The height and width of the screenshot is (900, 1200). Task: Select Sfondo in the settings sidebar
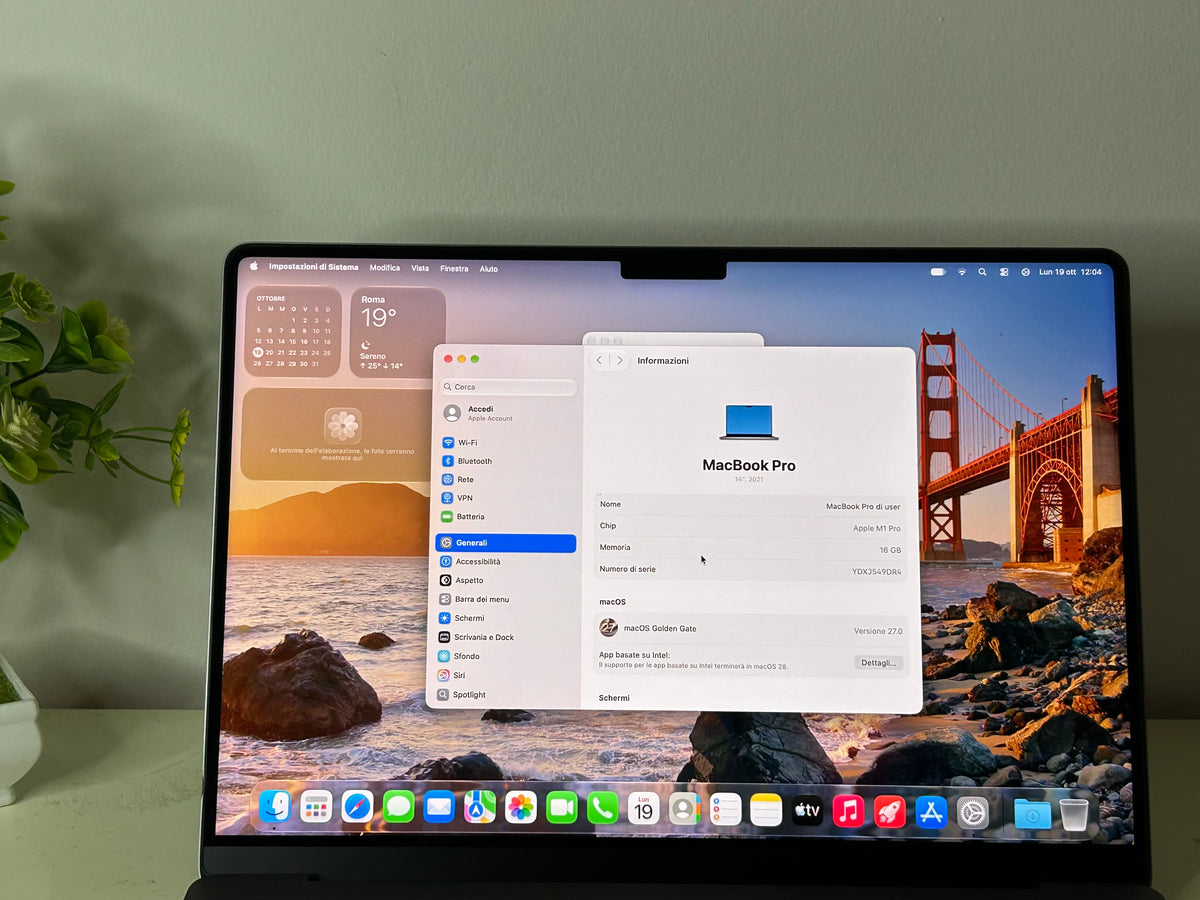pos(506,656)
